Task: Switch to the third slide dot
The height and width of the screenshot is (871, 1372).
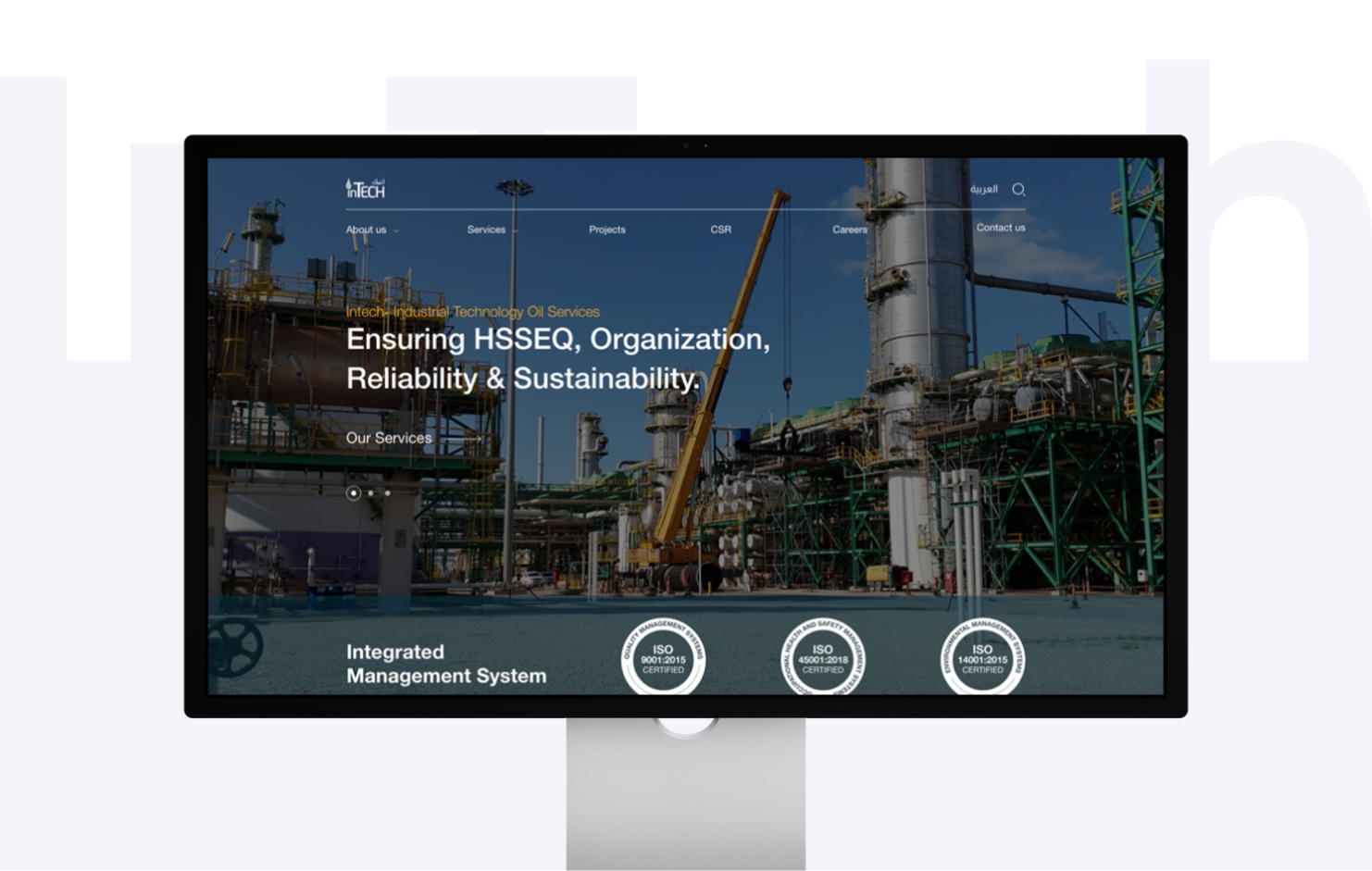Action: click(x=387, y=493)
